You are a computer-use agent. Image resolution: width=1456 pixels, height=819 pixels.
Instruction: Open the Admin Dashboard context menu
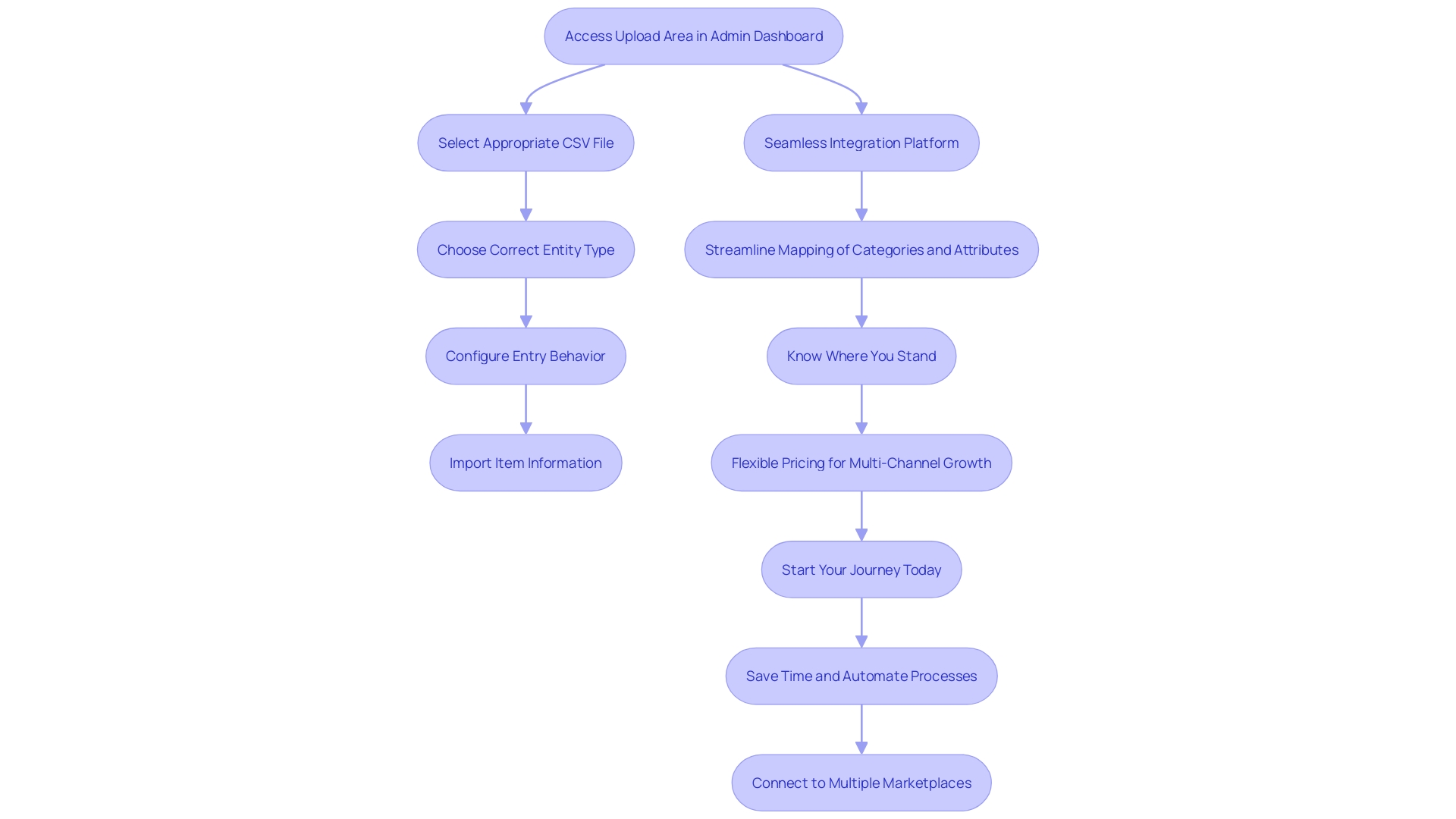(693, 36)
